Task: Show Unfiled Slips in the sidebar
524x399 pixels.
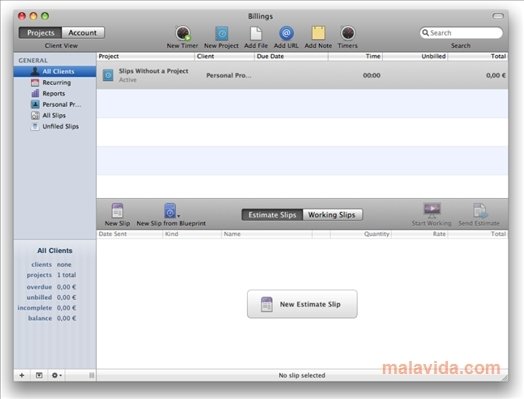Action: click(x=55, y=127)
